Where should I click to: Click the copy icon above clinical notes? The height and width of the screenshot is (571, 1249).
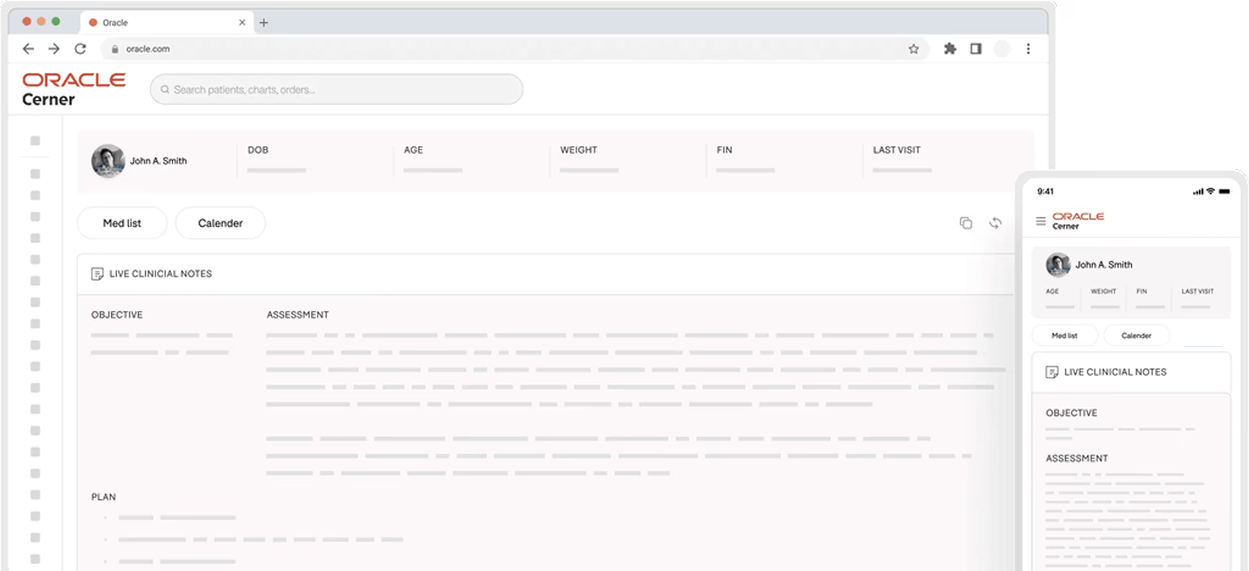965,223
